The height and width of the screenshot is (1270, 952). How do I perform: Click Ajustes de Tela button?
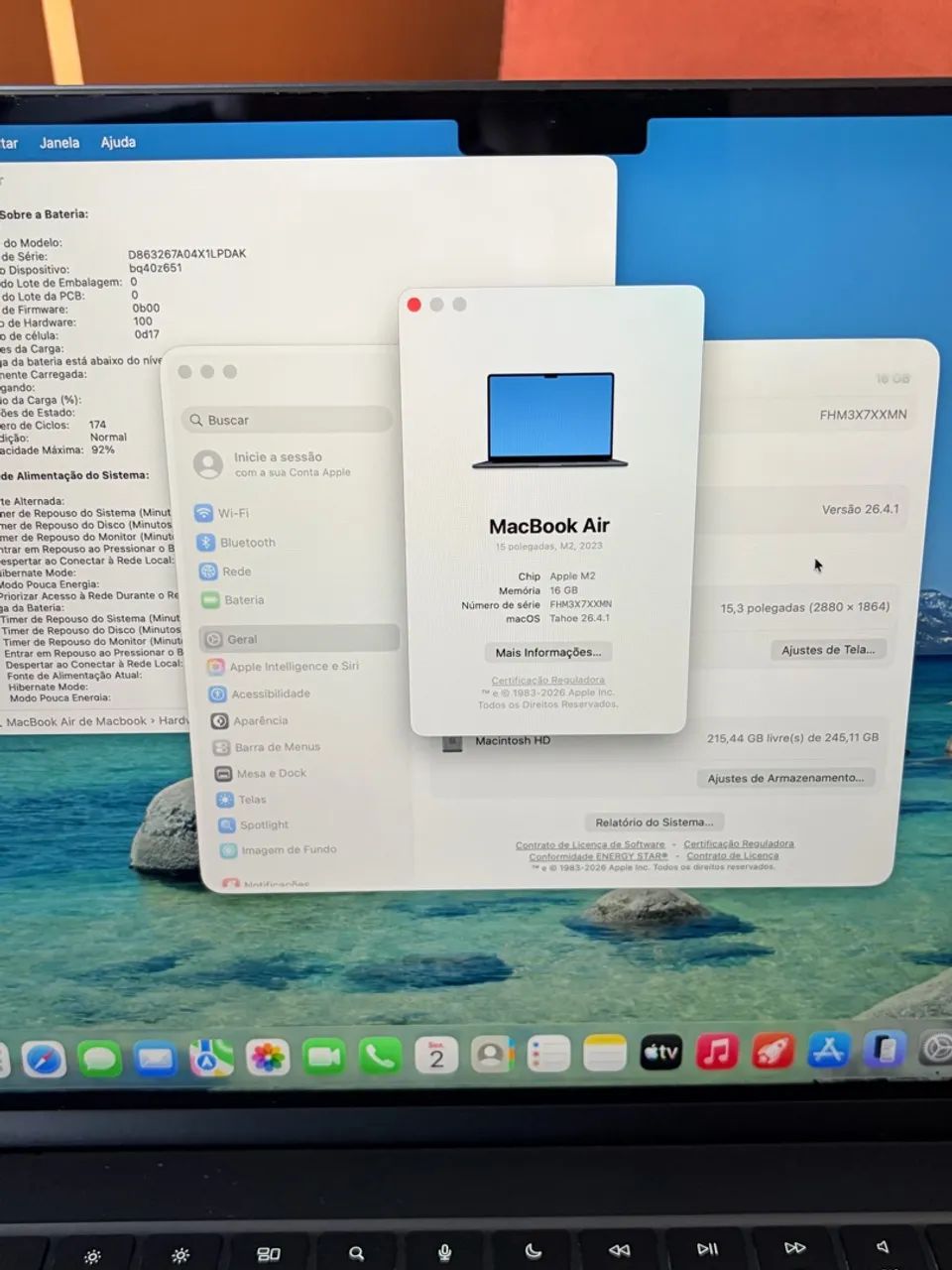tap(828, 650)
